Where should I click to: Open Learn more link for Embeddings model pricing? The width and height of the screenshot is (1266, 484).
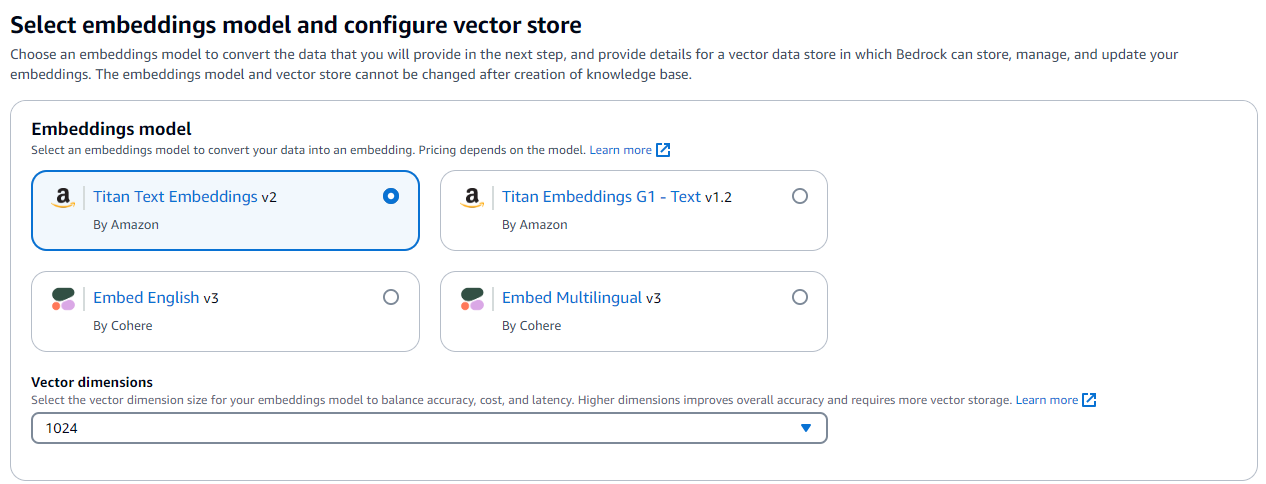pyautogui.click(x=620, y=150)
